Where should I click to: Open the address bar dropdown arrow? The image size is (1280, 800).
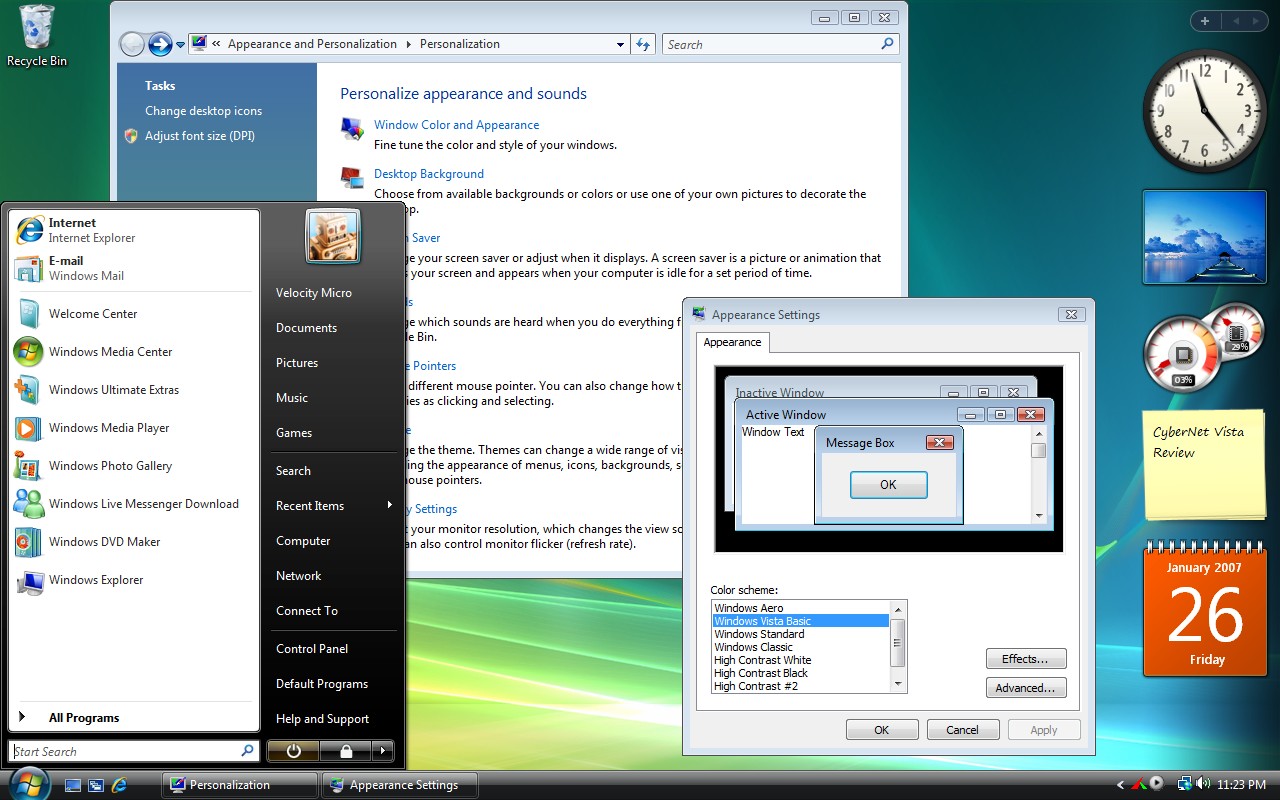tap(621, 44)
